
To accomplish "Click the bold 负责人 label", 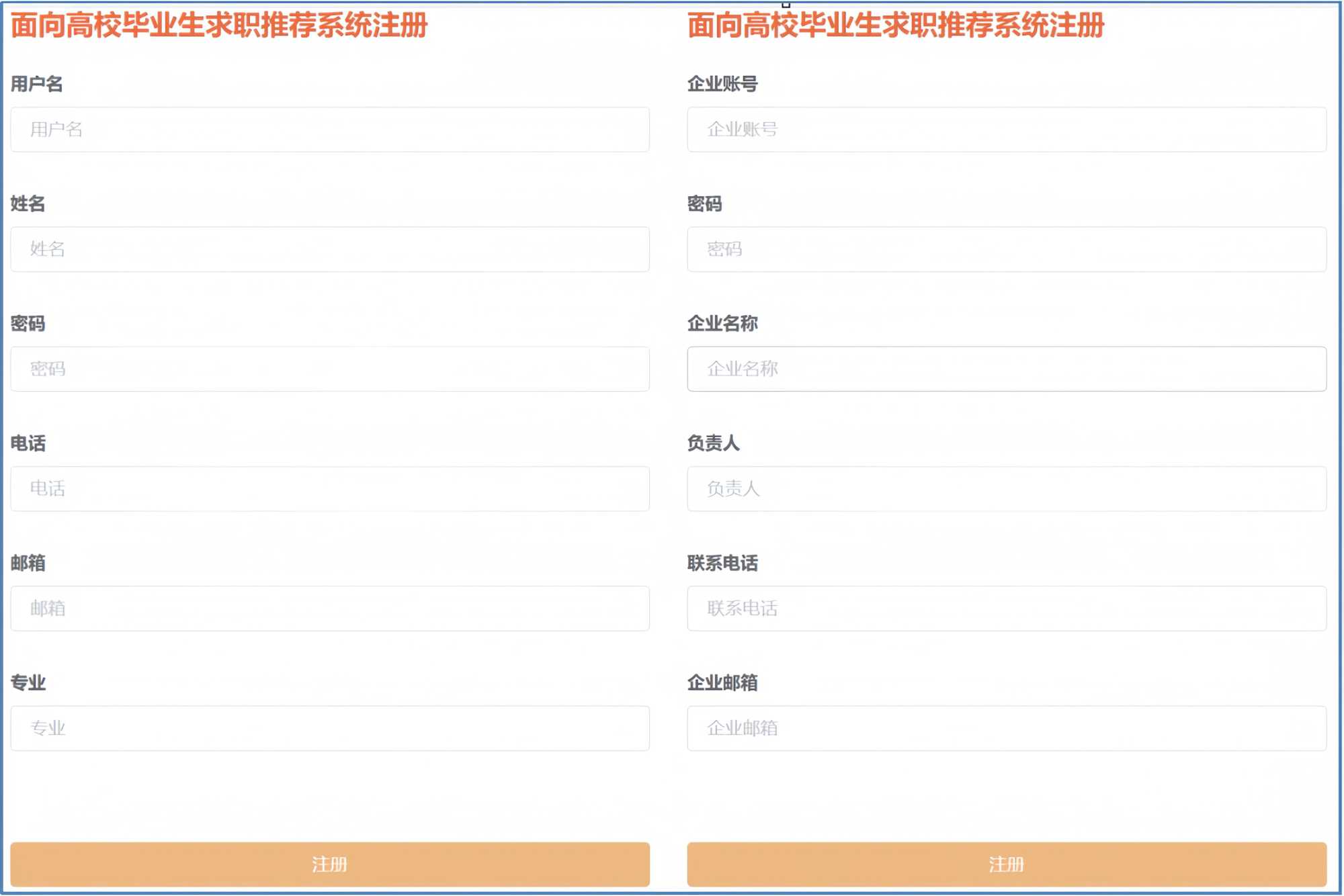I will tap(713, 443).
